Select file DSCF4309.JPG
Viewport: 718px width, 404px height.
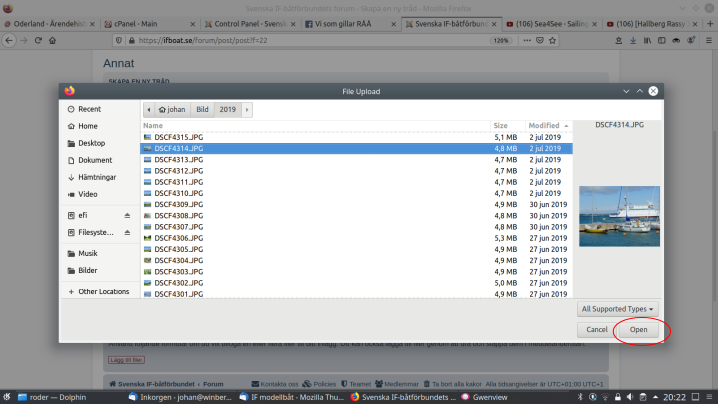pos(356,204)
